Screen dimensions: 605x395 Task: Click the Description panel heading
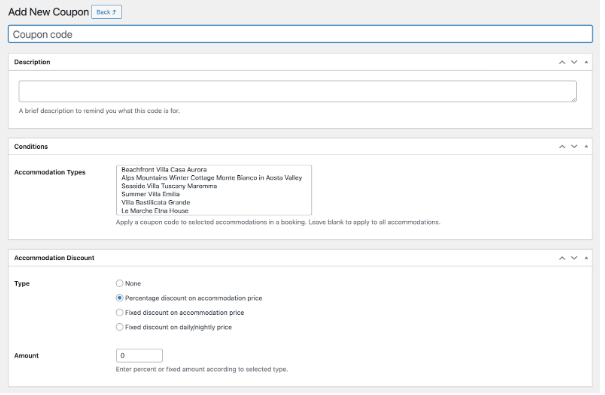click(x=32, y=62)
